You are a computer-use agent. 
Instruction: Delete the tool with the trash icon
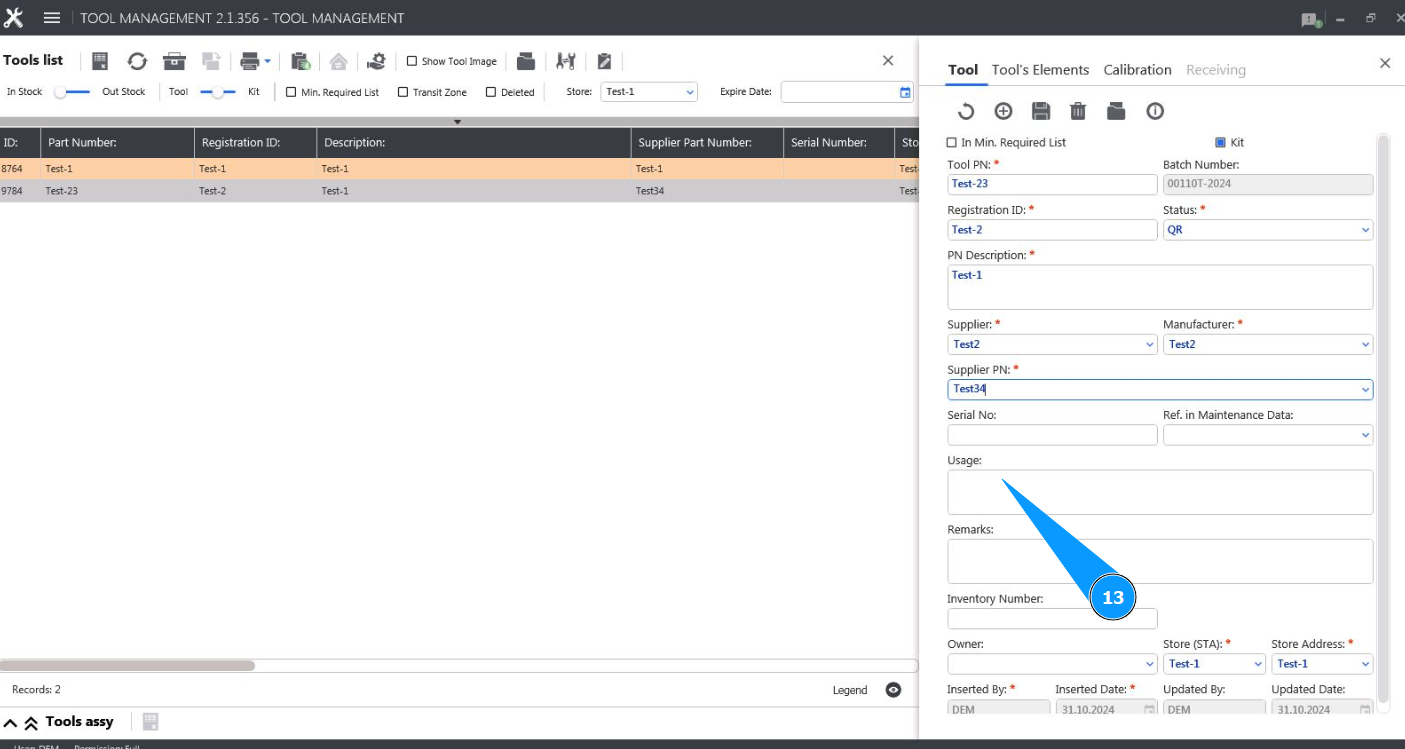pyautogui.click(x=1078, y=111)
